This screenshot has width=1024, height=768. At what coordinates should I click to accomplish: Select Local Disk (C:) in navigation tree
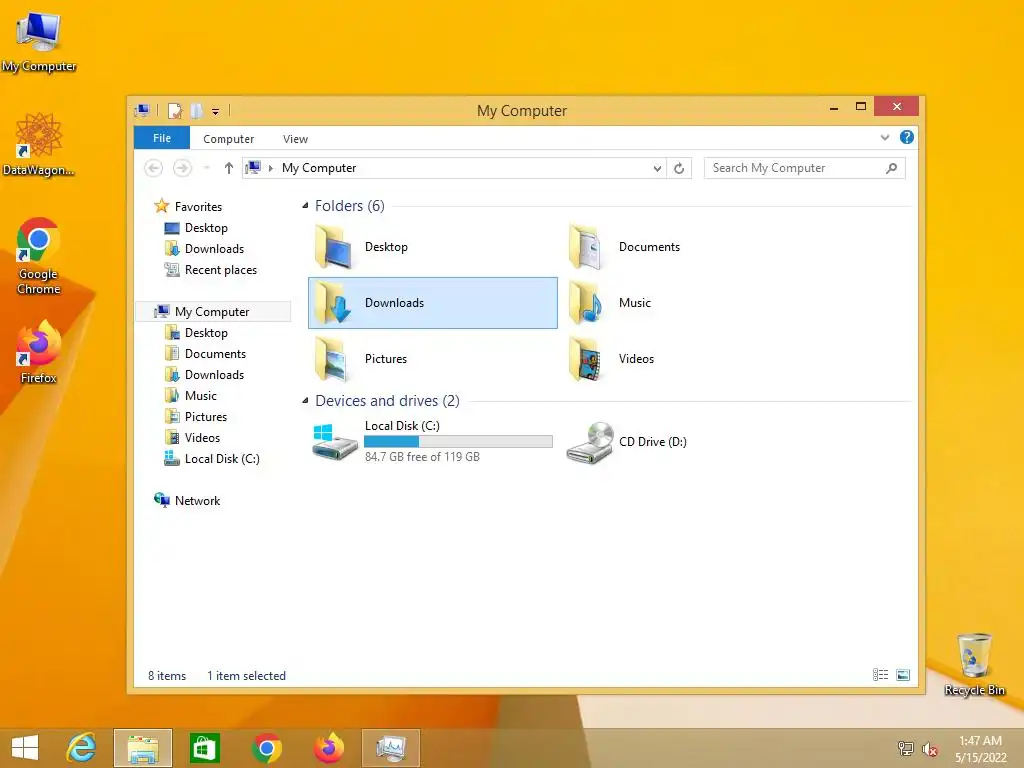[221, 458]
